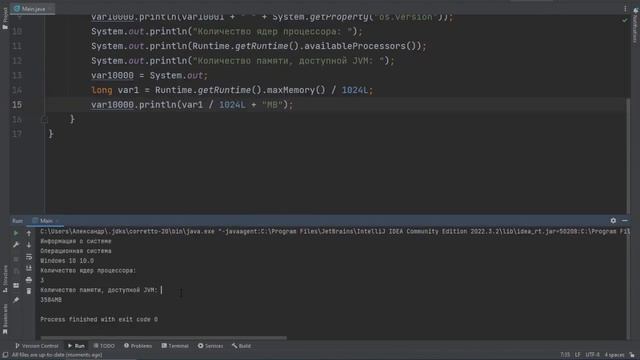Click the restore layout icon in Run panel
640x360 pixels.
pos(16,285)
